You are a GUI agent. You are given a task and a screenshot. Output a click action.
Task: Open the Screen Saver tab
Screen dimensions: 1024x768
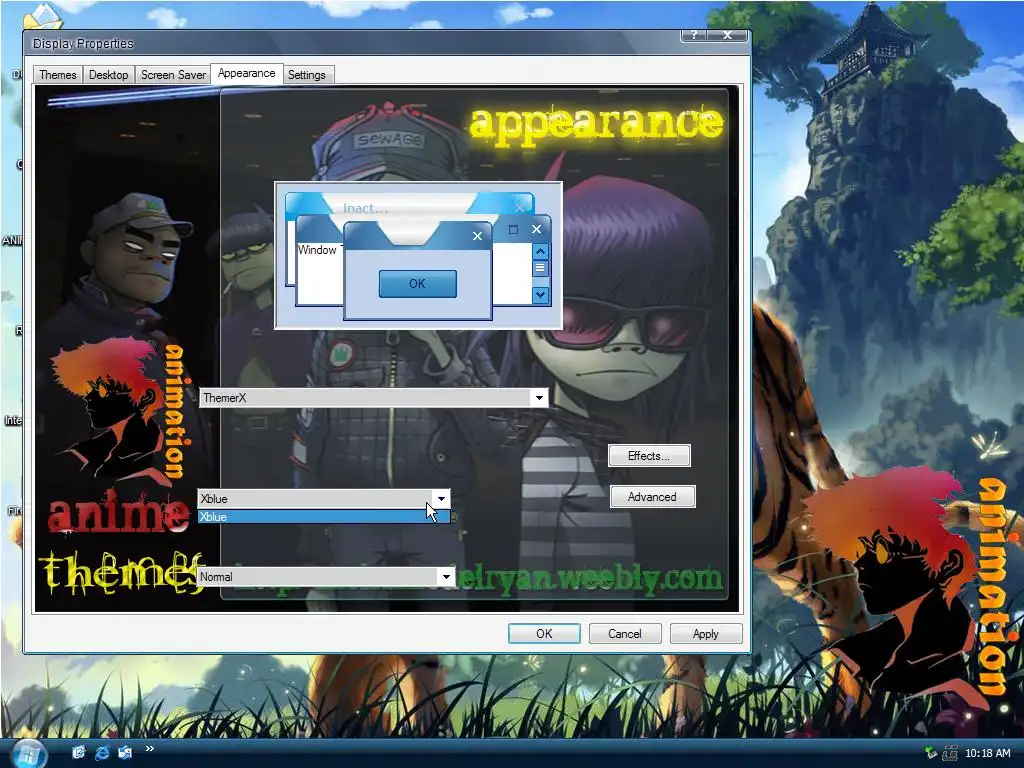(x=173, y=75)
